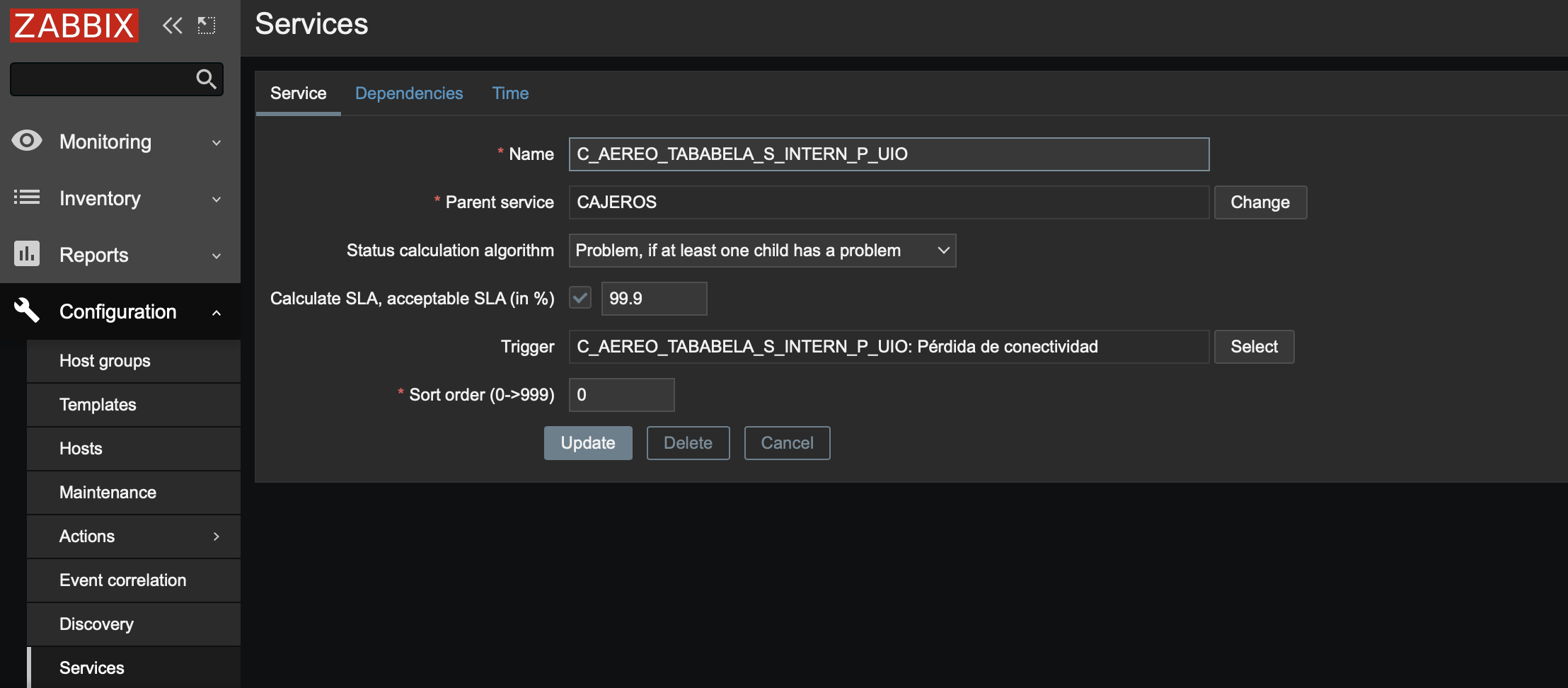The image size is (1568, 688).
Task: Toggle the Calculate SLA checkbox
Action: click(x=580, y=298)
